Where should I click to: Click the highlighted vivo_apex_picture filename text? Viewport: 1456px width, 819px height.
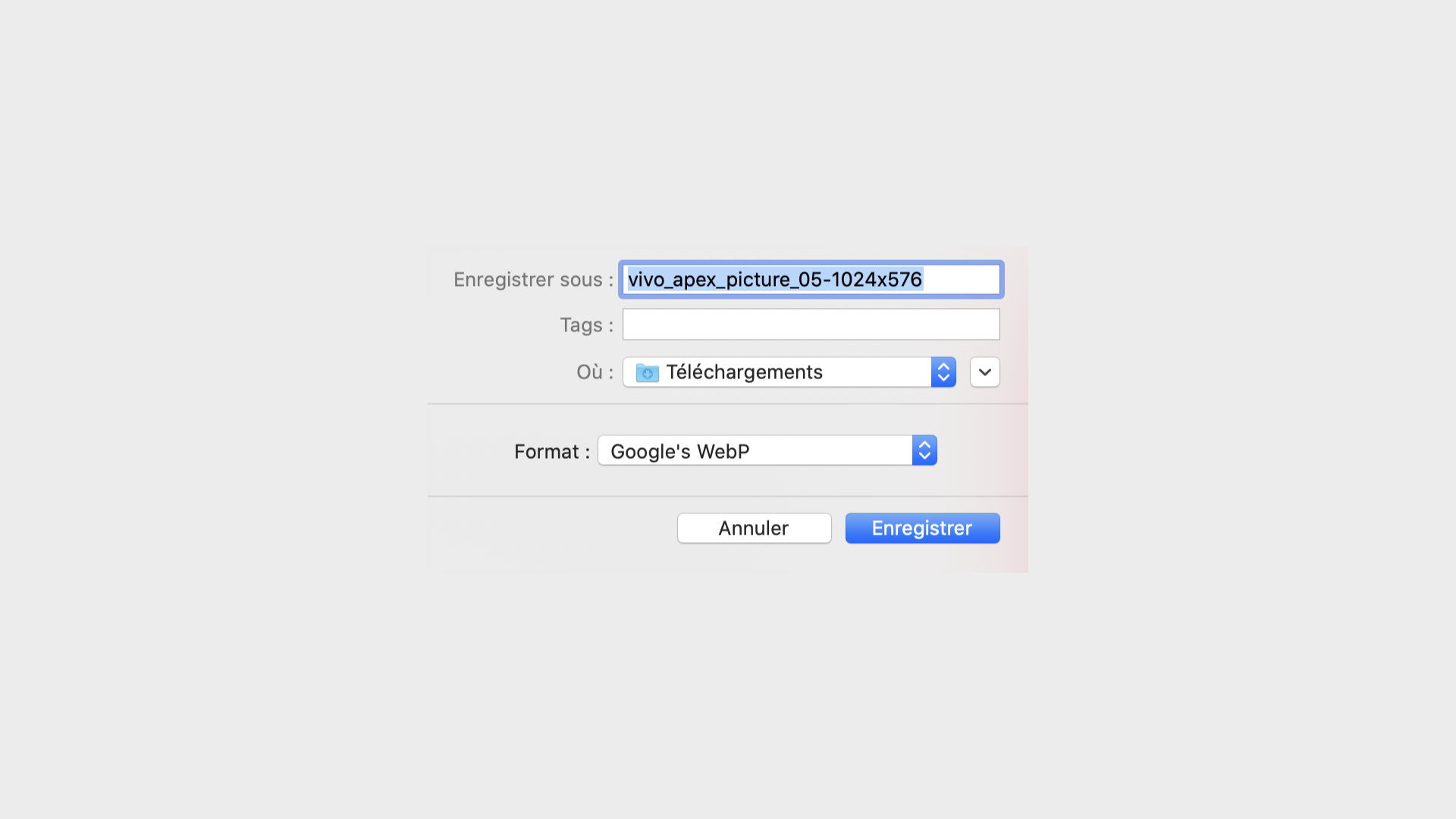(x=775, y=279)
